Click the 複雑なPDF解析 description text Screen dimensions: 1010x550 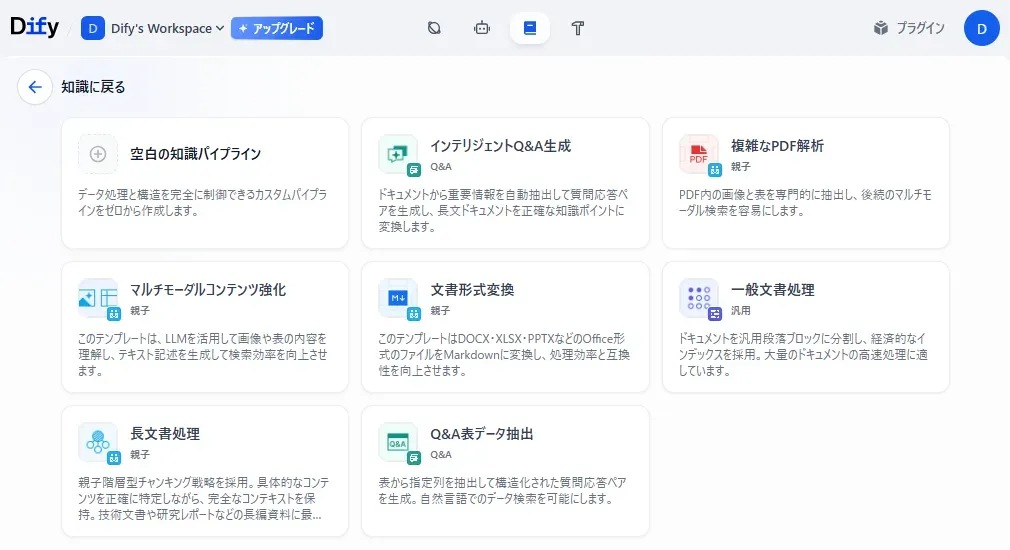805,203
